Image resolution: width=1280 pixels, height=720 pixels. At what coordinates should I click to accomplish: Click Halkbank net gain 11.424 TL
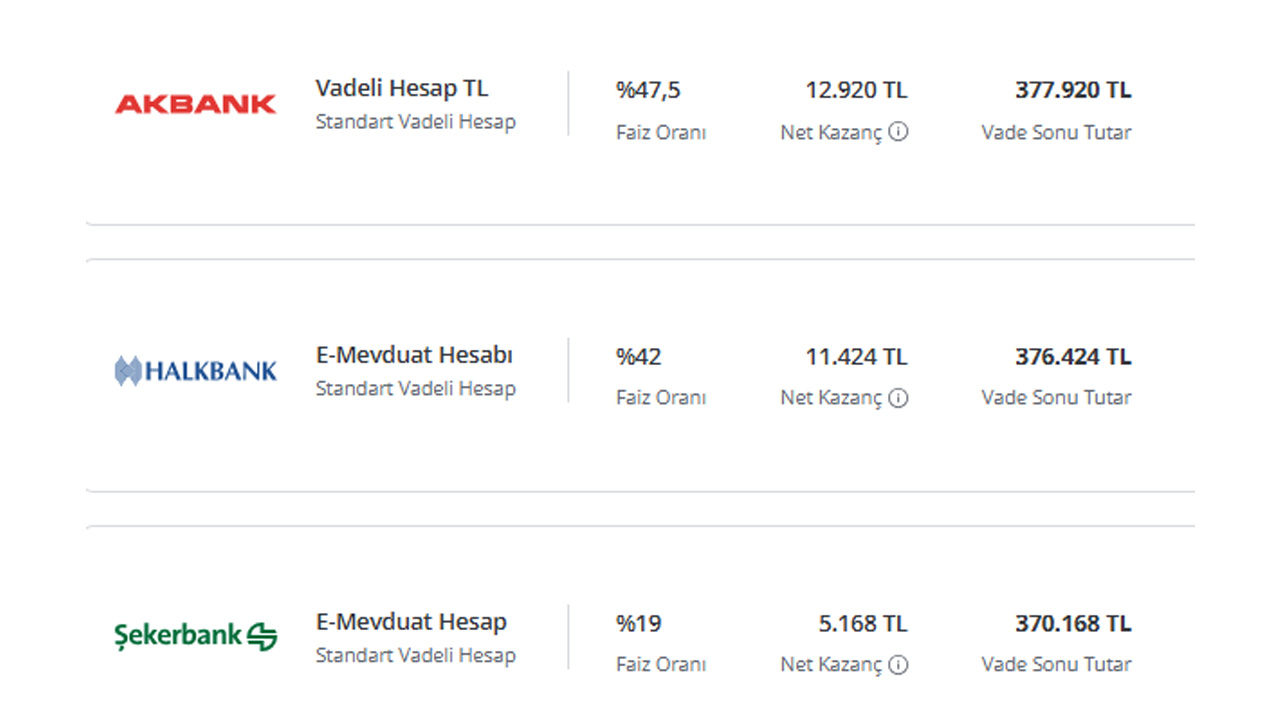(x=857, y=357)
